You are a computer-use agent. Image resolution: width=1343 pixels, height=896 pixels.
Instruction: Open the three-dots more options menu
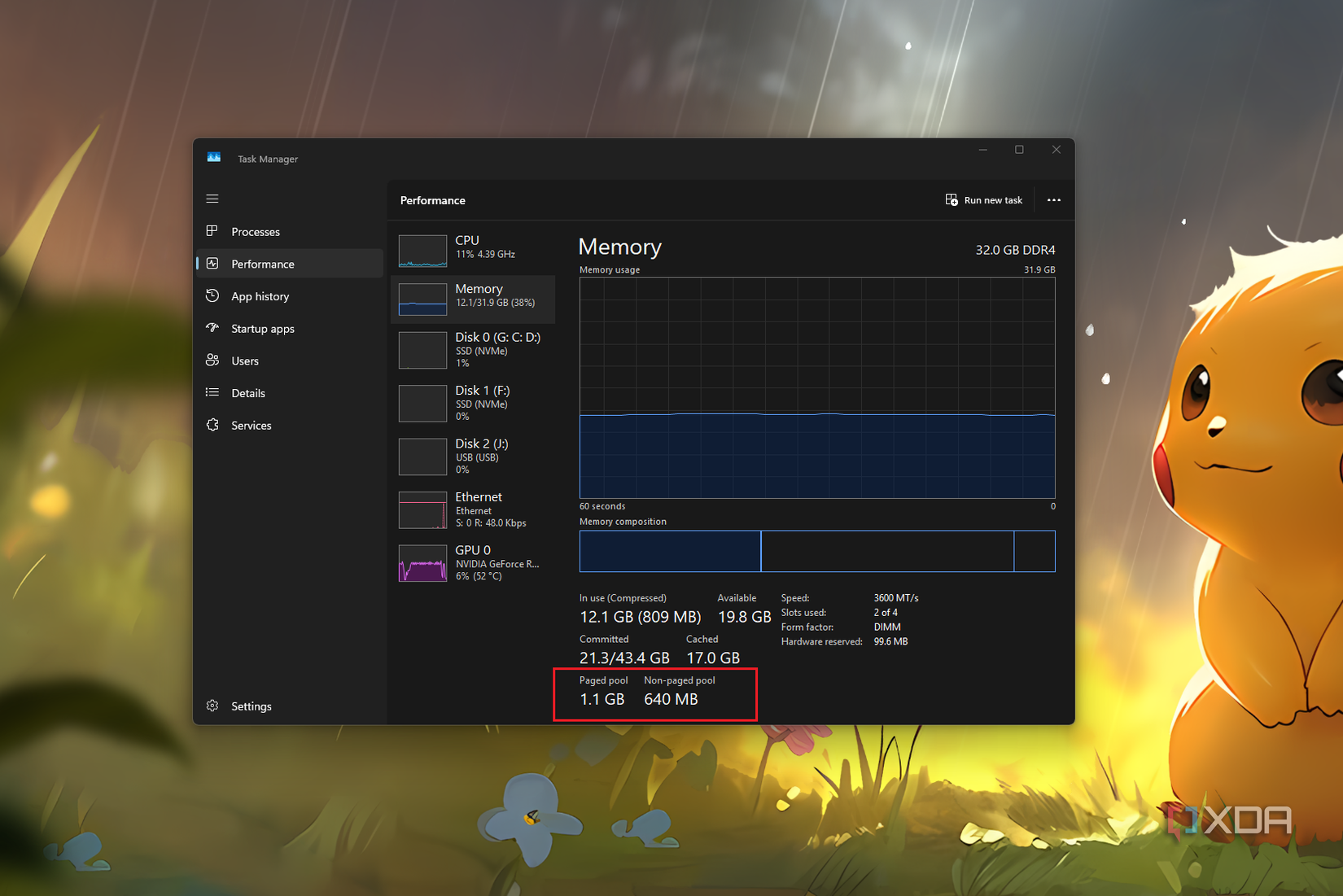coord(1054,200)
